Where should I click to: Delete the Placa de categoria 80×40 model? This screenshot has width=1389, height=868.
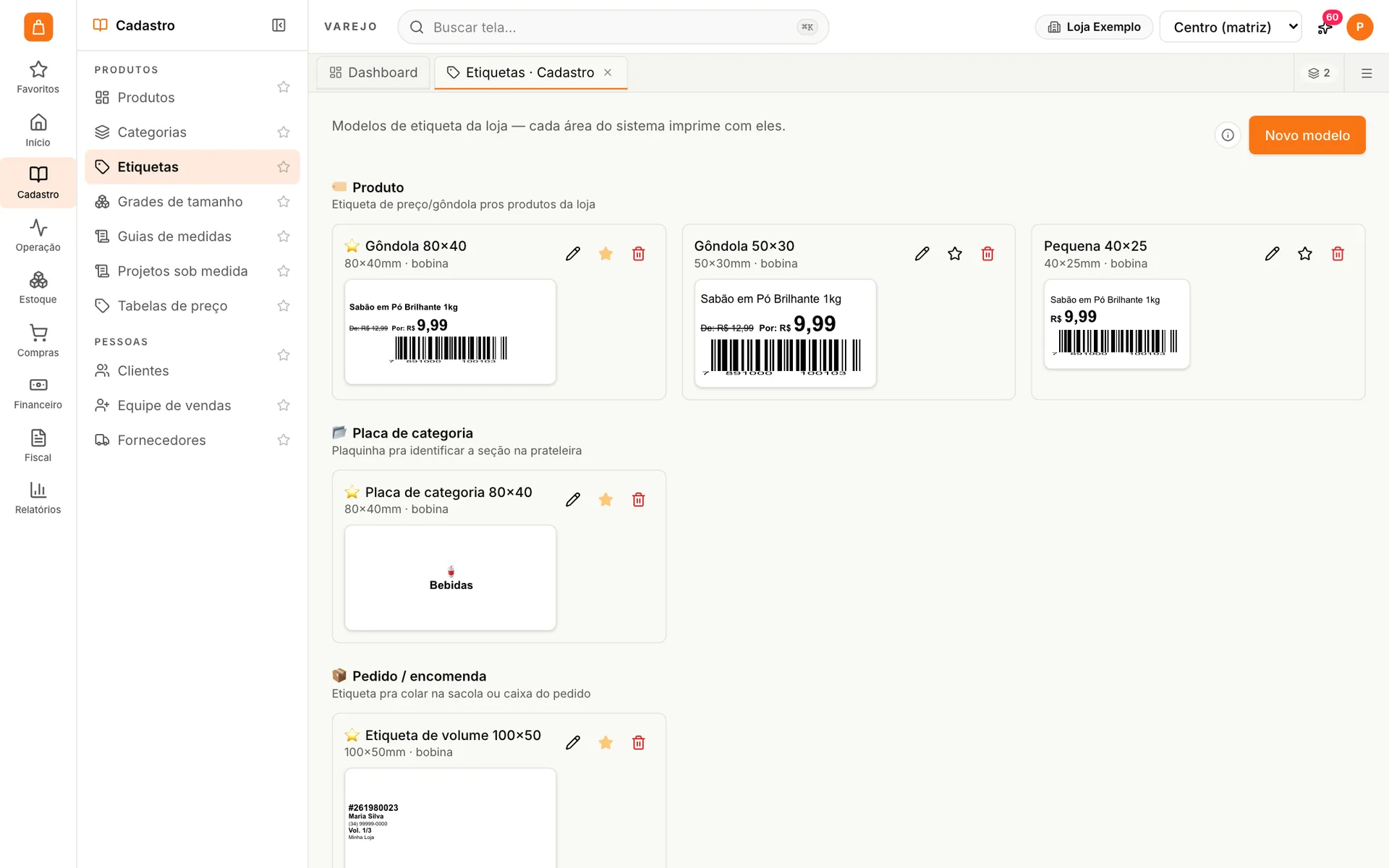tap(638, 500)
